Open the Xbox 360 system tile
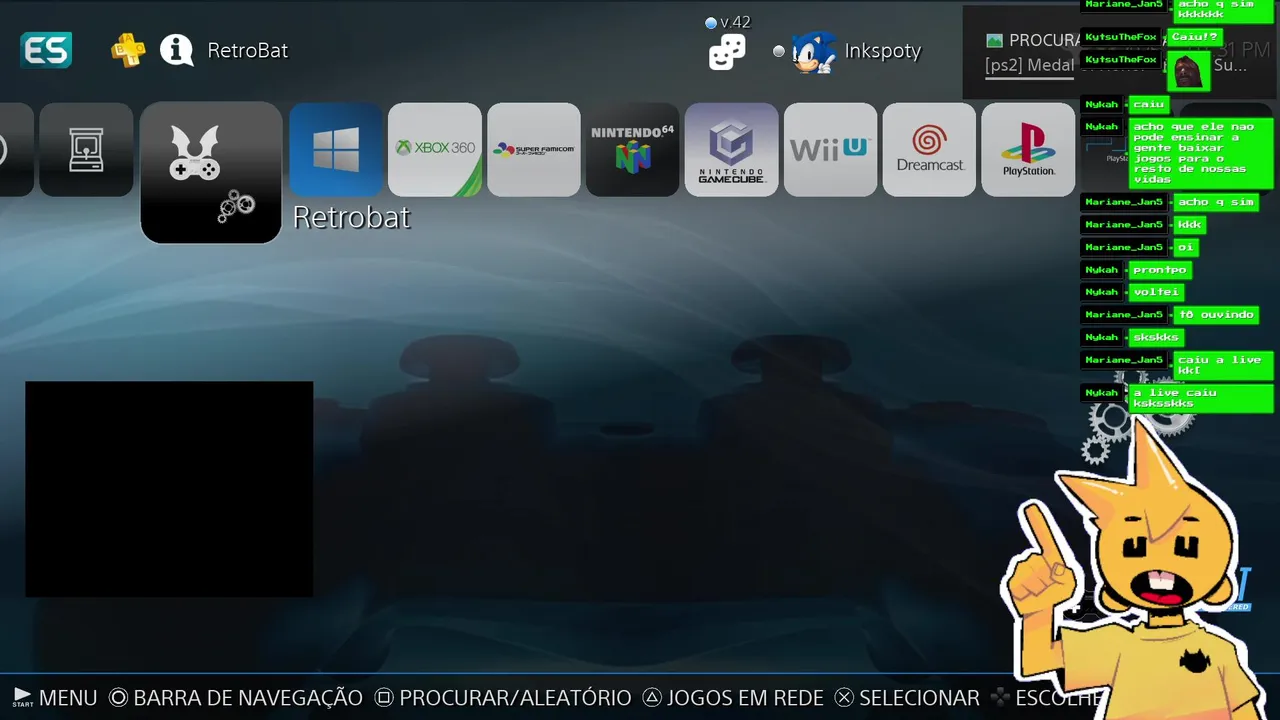Viewport: 1280px width, 720px height. 435,150
